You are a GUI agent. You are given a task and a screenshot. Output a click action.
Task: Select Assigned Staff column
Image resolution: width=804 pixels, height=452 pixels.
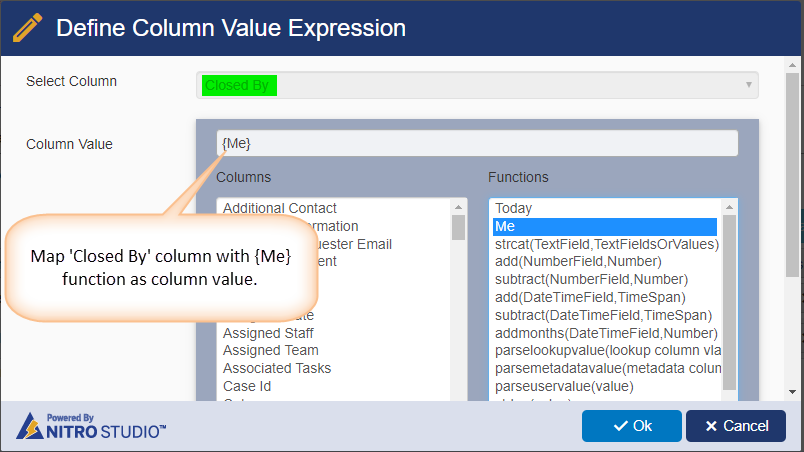pyautogui.click(x=270, y=333)
